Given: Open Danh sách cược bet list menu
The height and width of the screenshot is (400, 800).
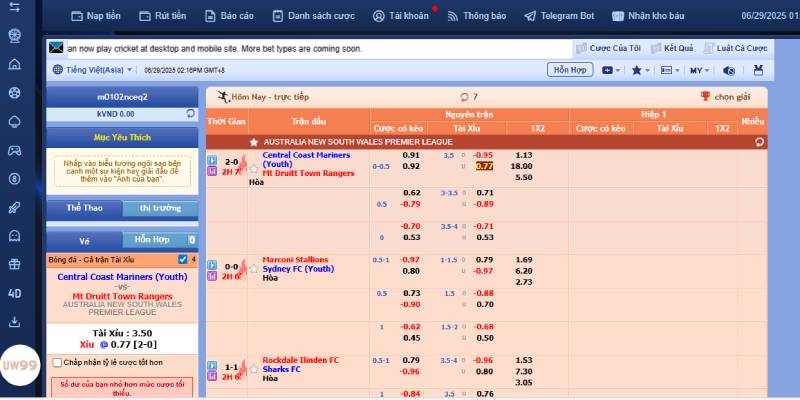Looking at the screenshot, I should pyautogui.click(x=313, y=16).
